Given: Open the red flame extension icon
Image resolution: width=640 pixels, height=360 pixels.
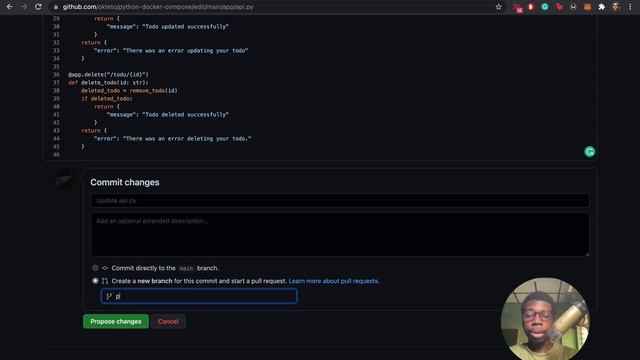Looking at the screenshot, I should tap(531, 7).
